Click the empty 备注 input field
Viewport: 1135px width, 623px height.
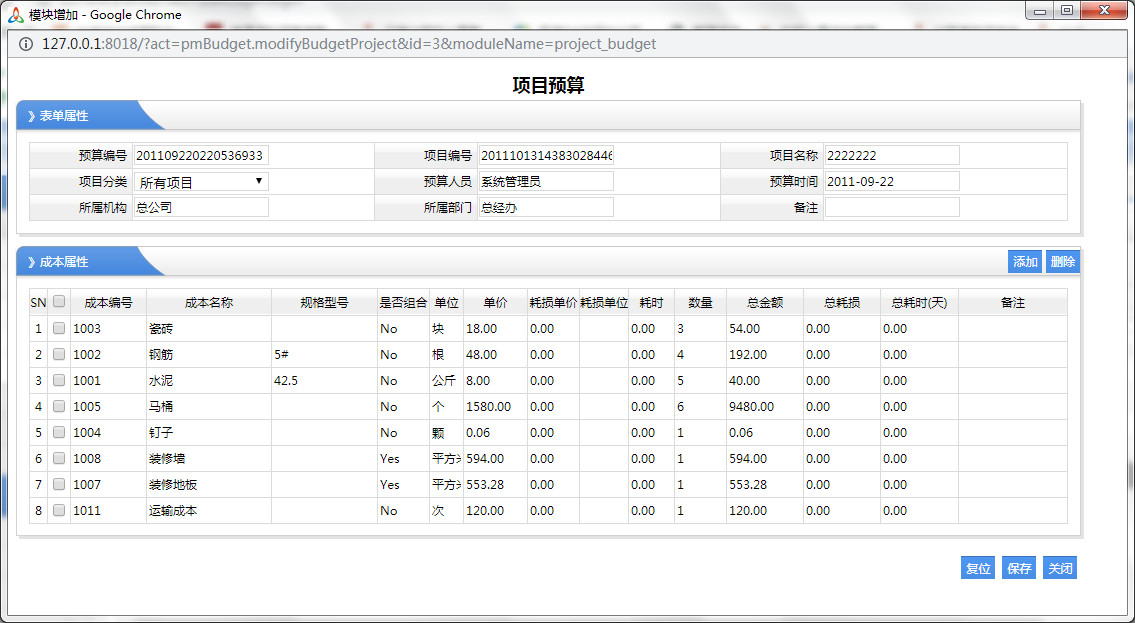(x=892, y=207)
